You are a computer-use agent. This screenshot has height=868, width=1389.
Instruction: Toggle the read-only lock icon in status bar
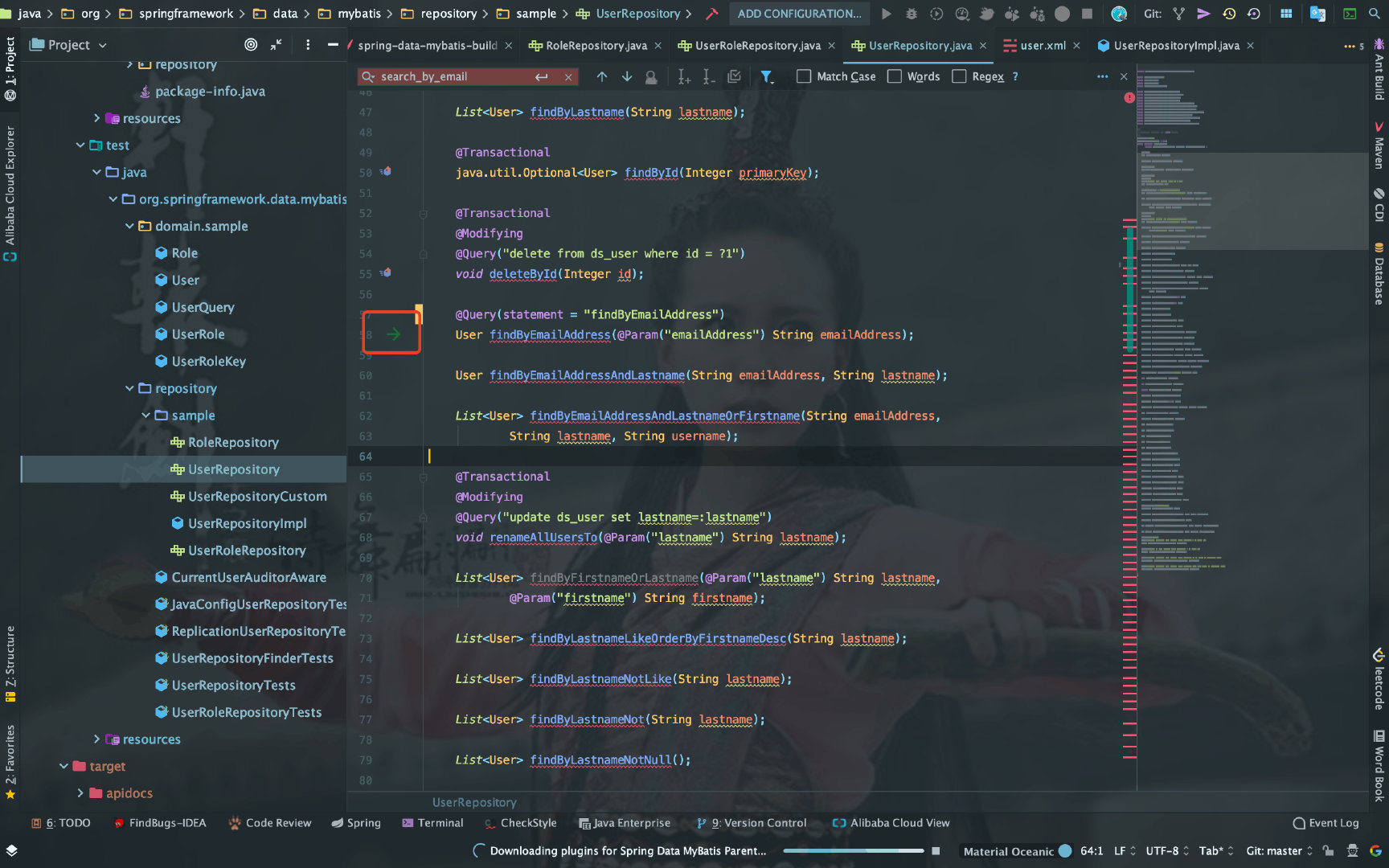[x=1328, y=850]
